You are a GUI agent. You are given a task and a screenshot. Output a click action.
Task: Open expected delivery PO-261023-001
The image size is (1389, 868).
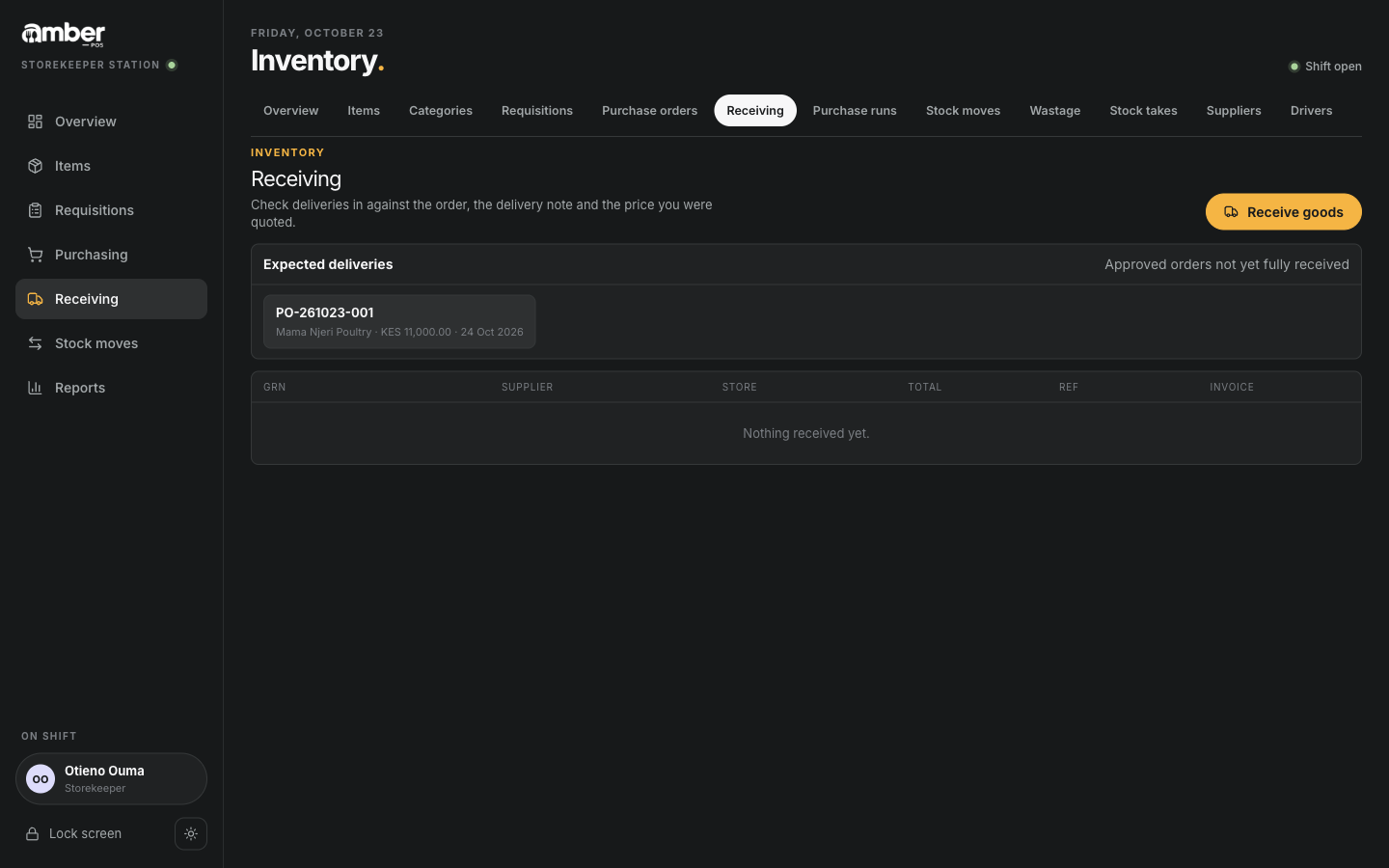(399, 321)
